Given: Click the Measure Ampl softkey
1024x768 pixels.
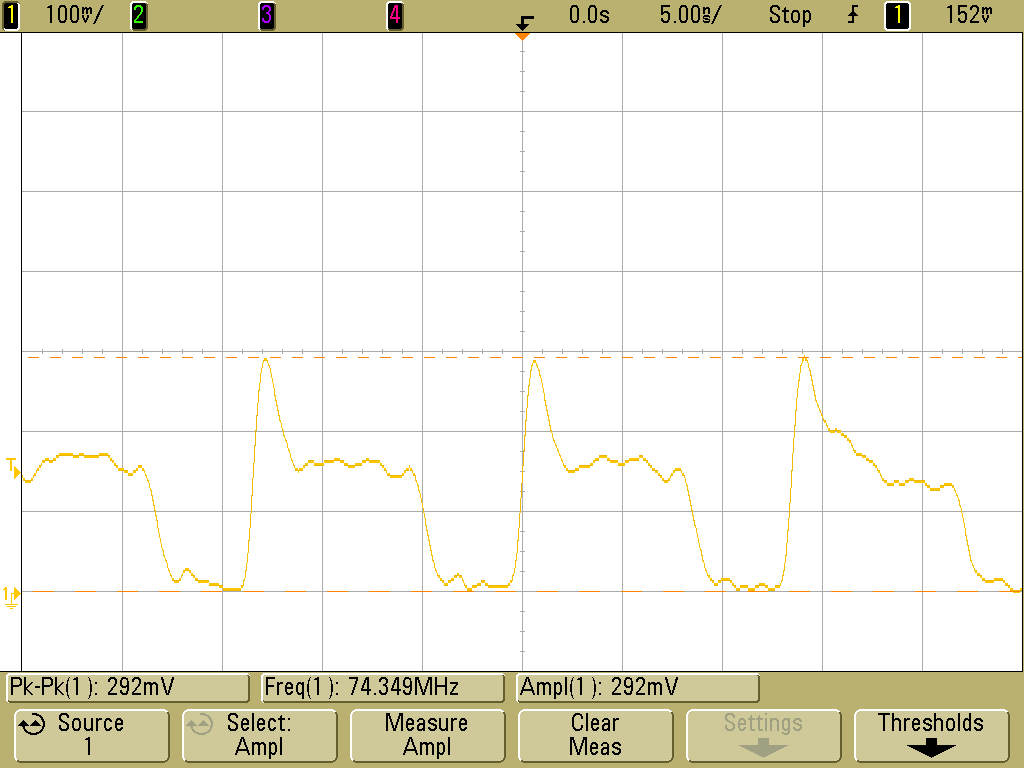Looking at the screenshot, I should (427, 736).
